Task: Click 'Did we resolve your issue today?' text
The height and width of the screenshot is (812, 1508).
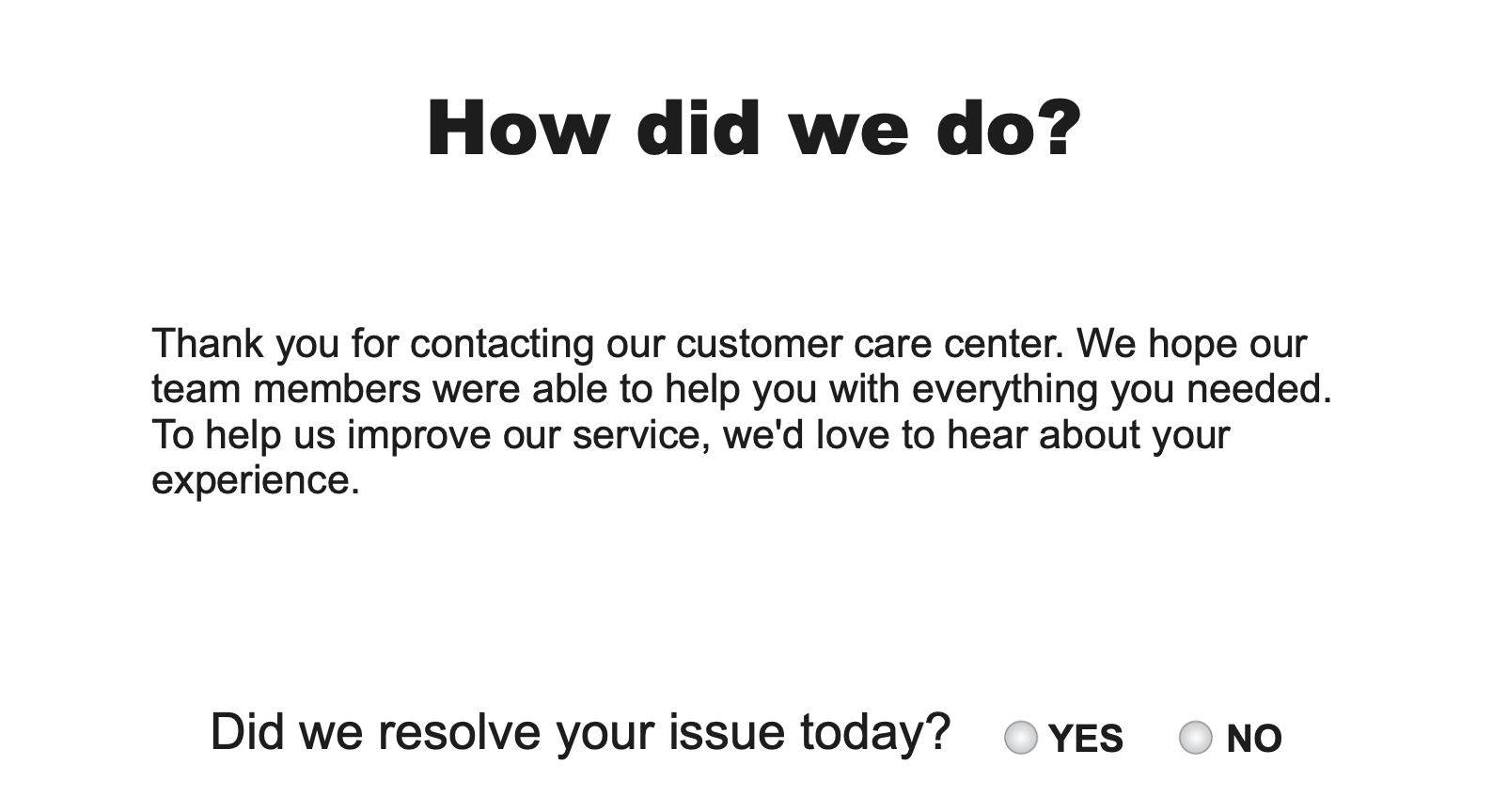Action: pyautogui.click(x=580, y=732)
